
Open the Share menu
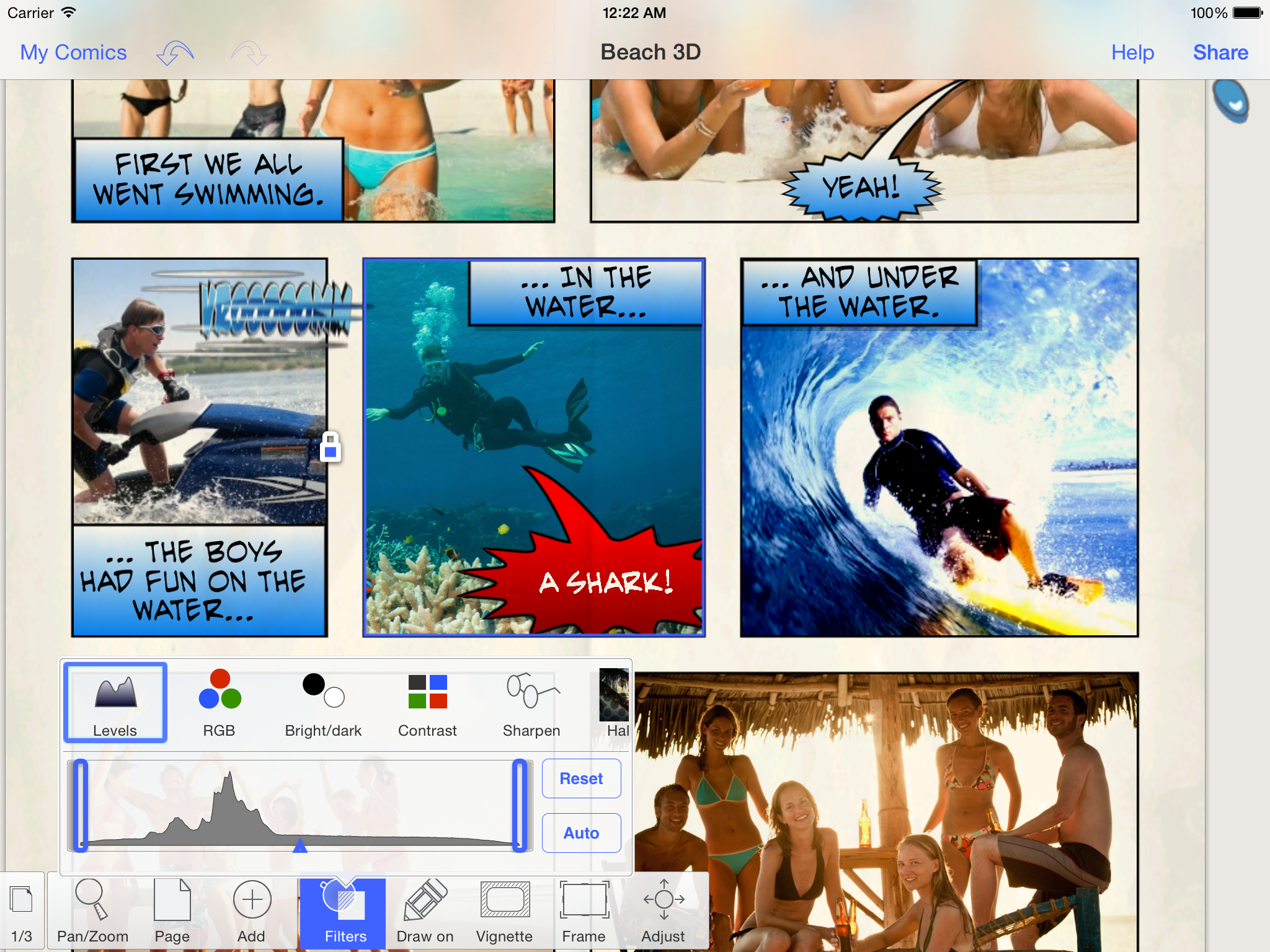coord(1220,53)
